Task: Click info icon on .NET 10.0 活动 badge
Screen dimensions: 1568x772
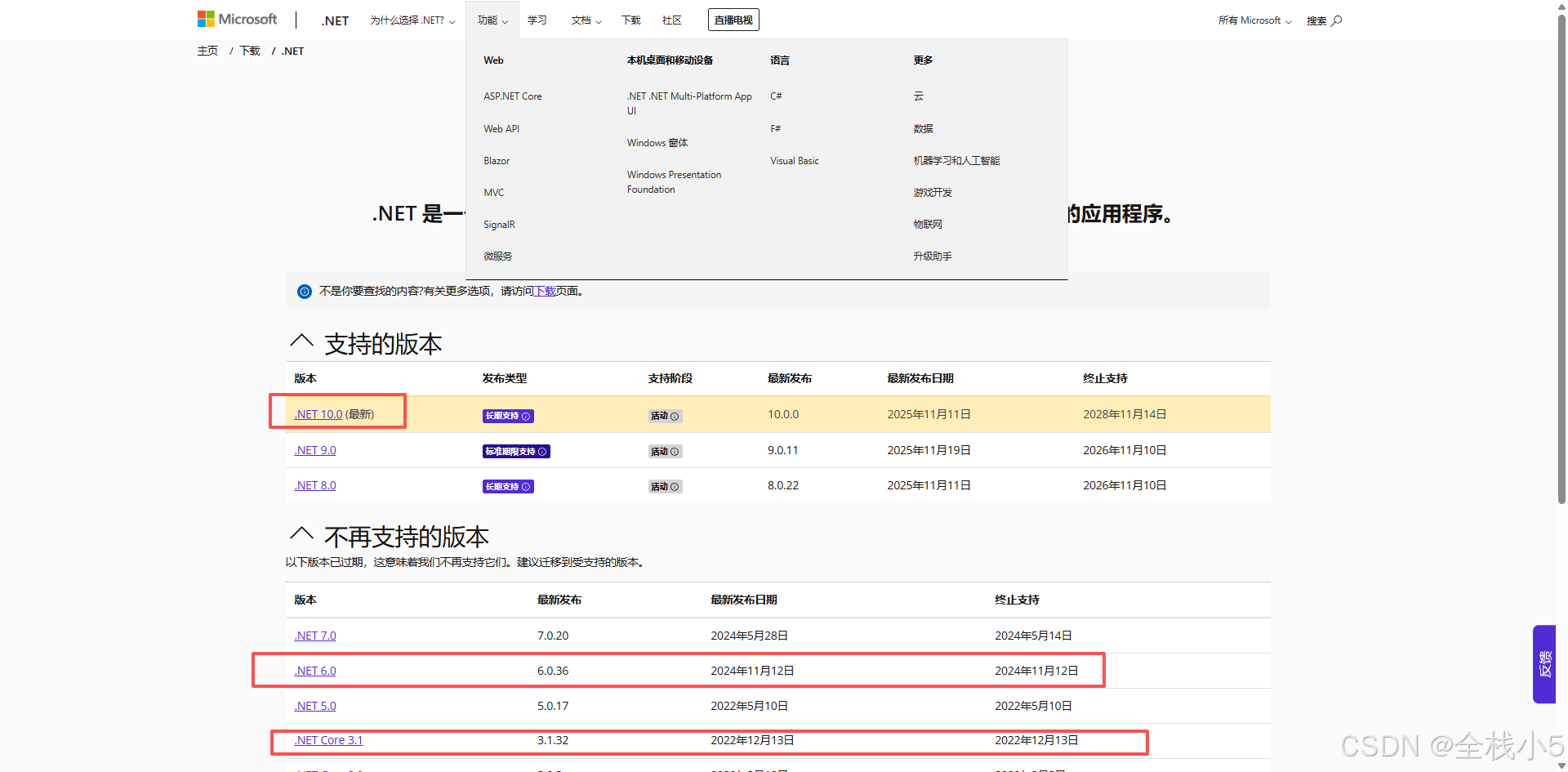Action: tap(675, 417)
